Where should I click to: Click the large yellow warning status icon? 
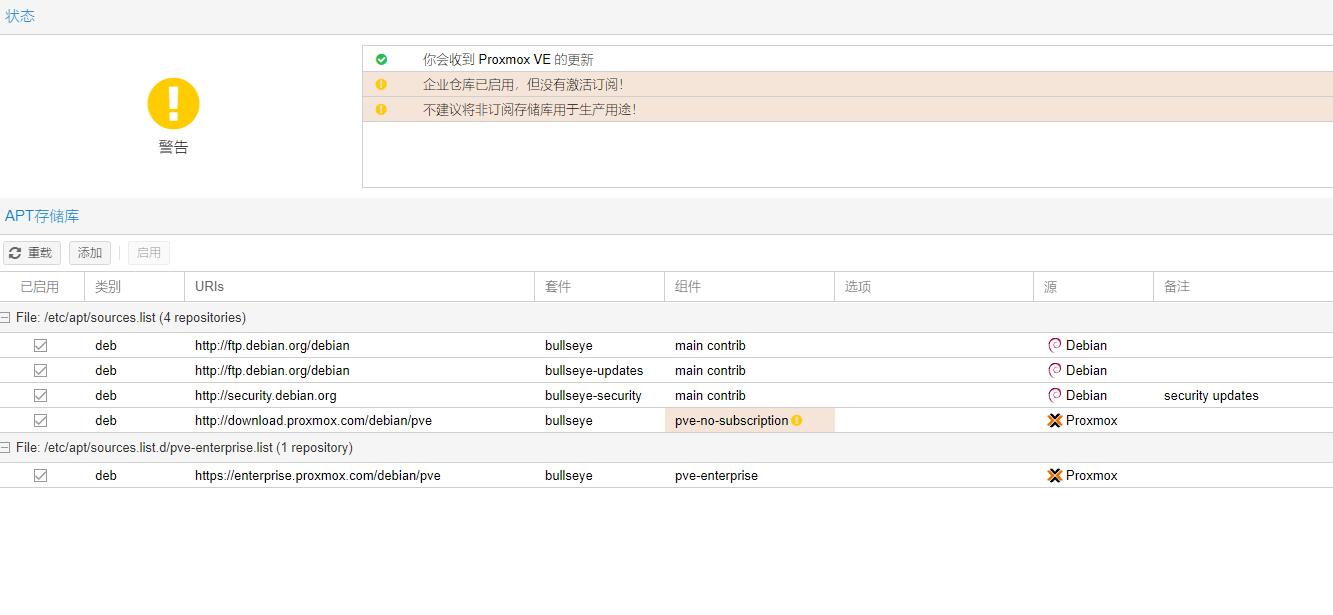(x=173, y=104)
